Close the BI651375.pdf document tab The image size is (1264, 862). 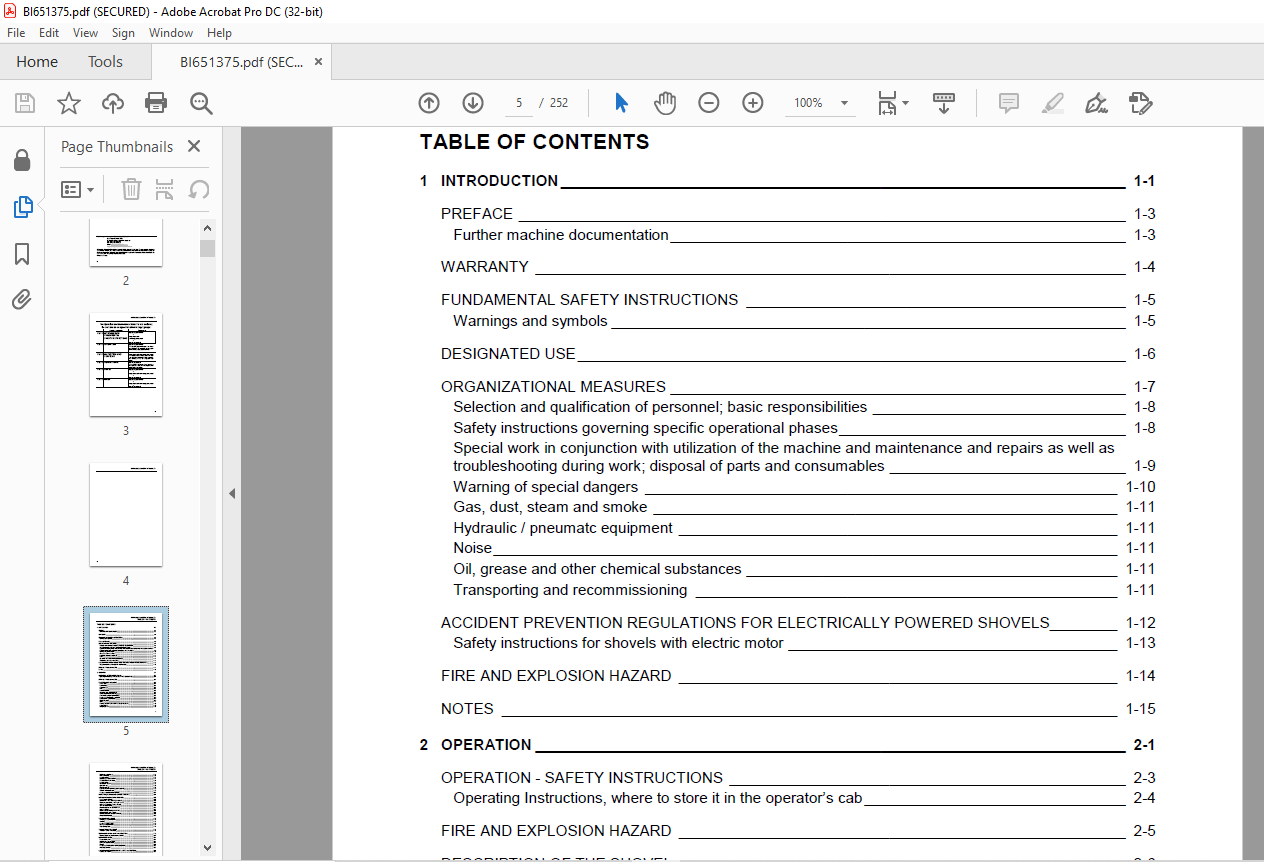pyautogui.click(x=318, y=62)
